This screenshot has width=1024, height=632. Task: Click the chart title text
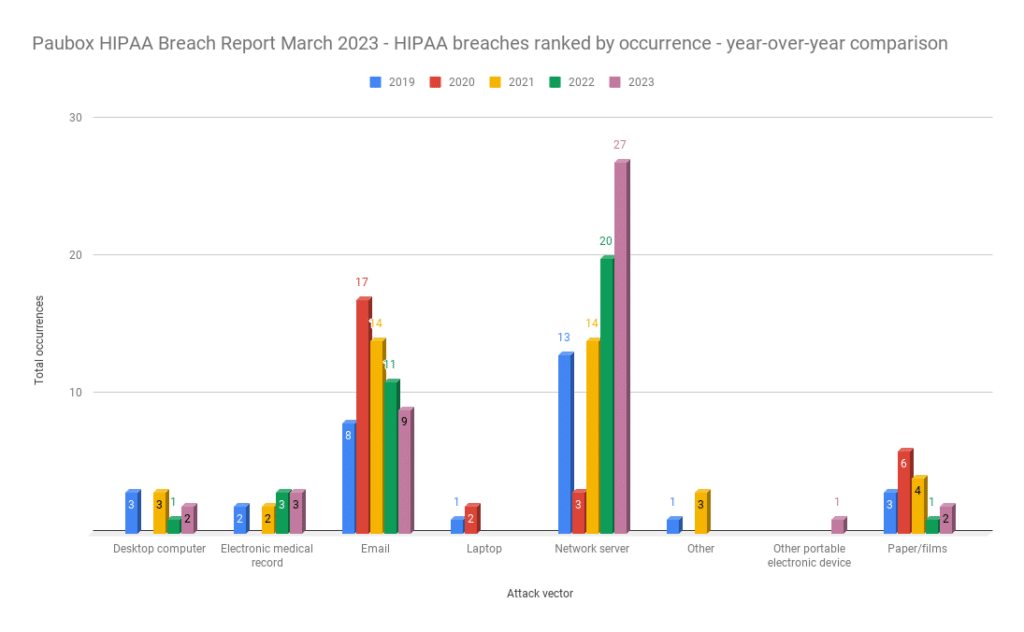490,44
